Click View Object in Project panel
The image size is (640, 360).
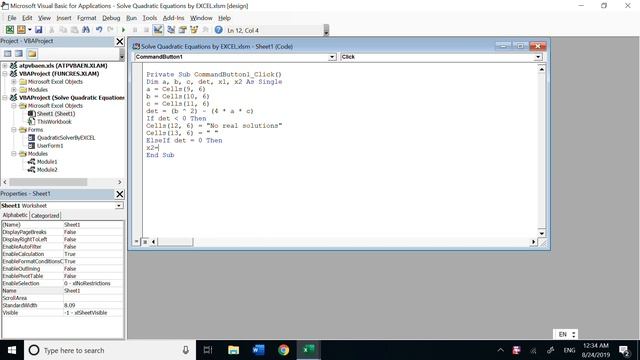point(19,53)
